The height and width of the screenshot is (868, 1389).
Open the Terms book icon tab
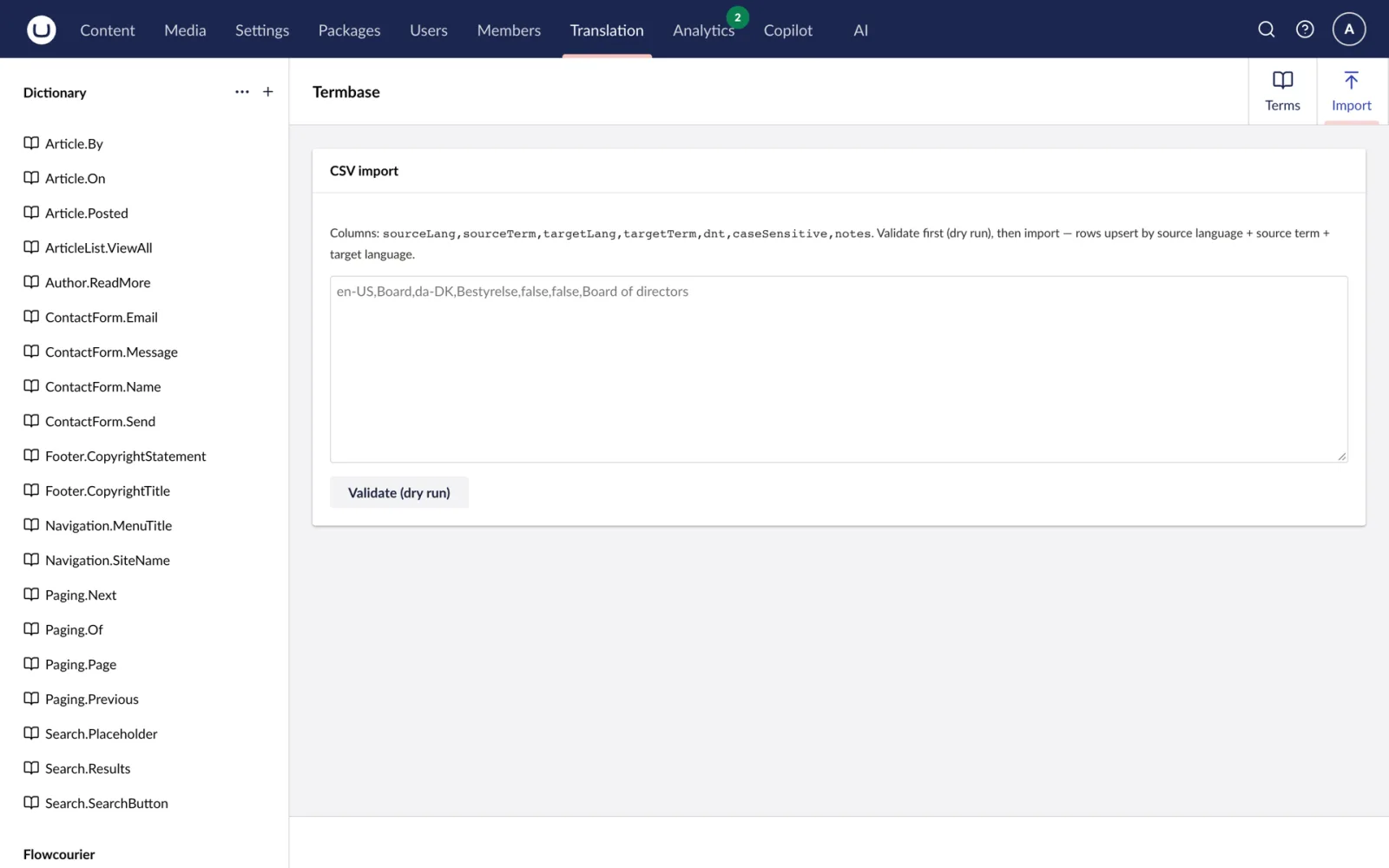(1283, 91)
